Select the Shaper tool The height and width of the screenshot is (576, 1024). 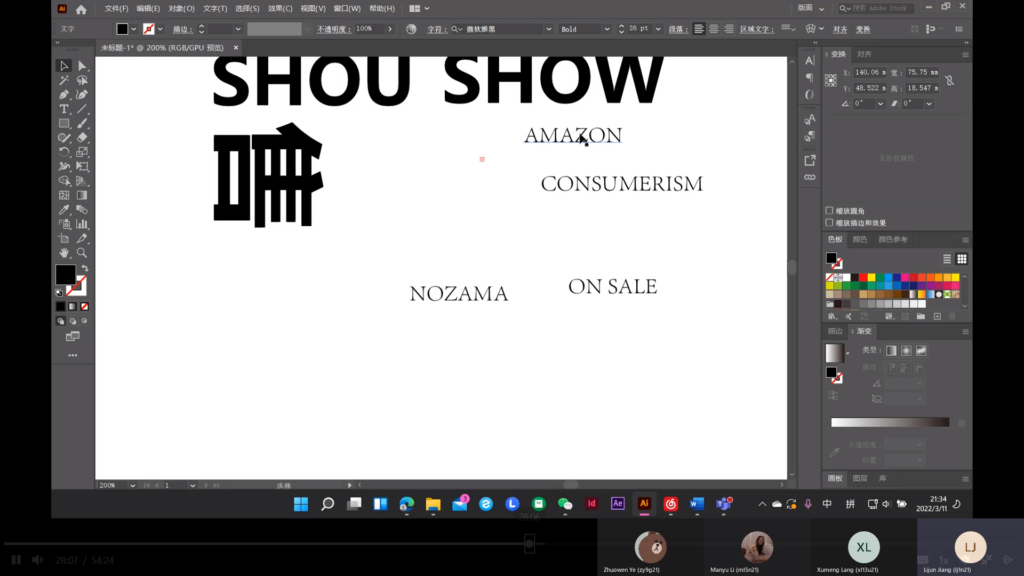[64, 138]
